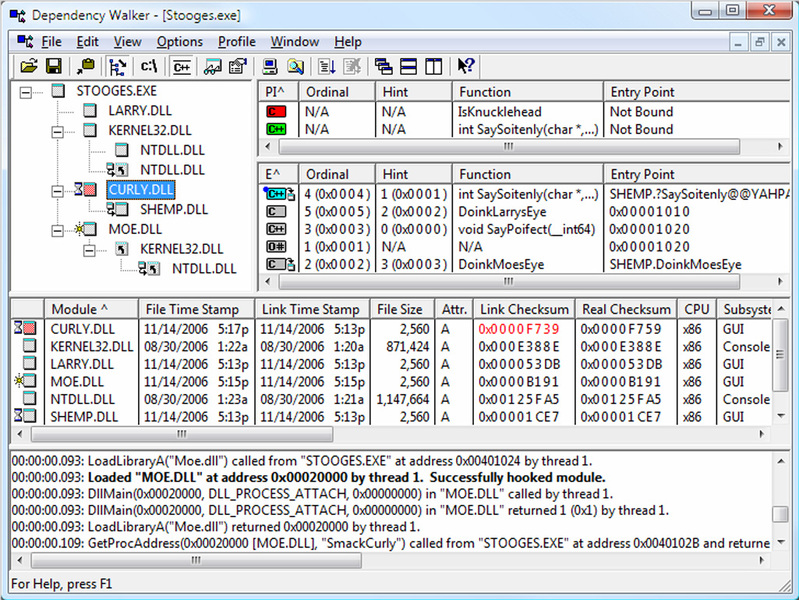This screenshot has width=799, height=600.
Task: Select STOOGES.EXE root in the tree
Action: (117, 91)
